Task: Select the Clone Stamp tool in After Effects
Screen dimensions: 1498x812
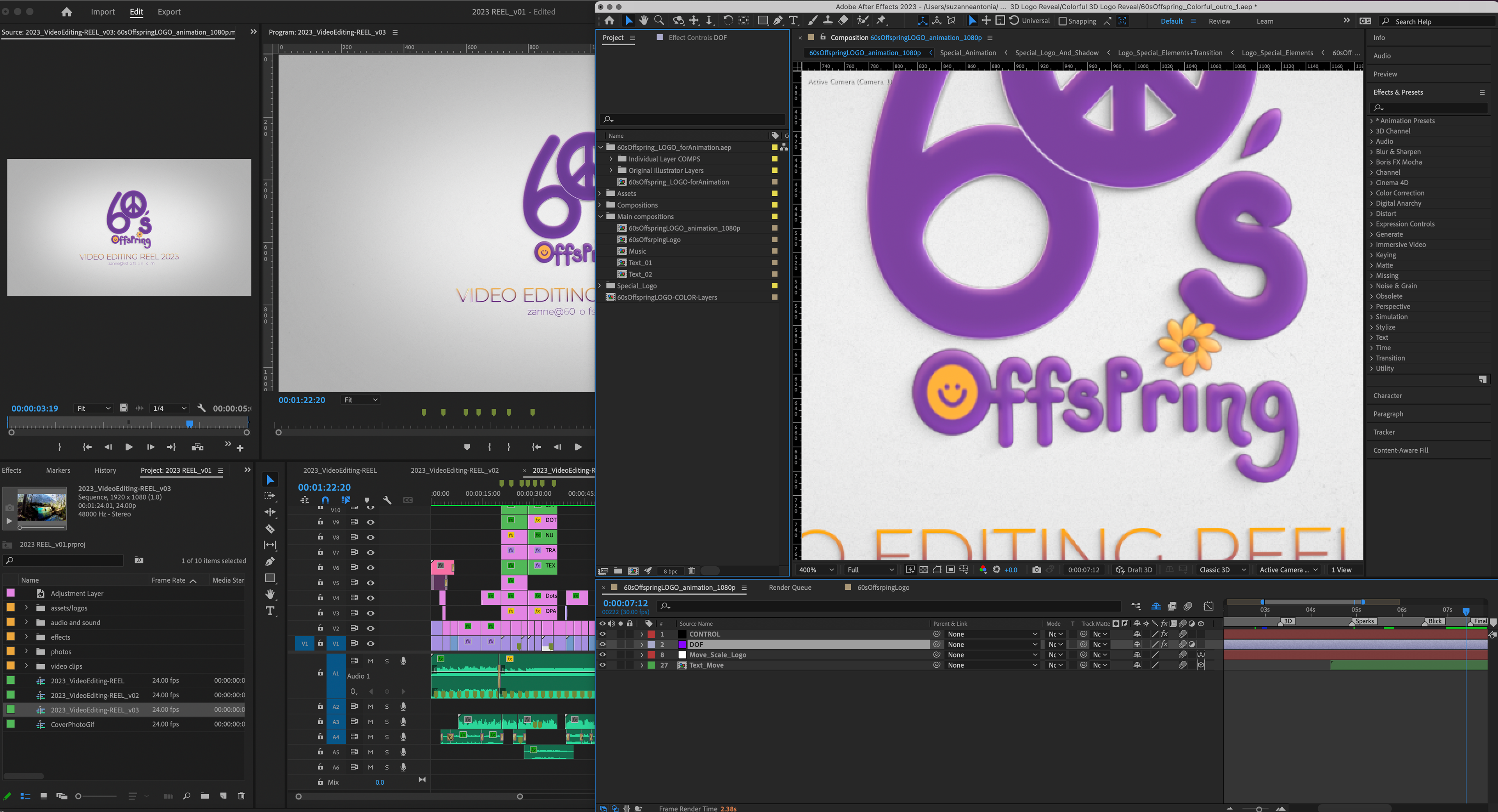Action: pos(827,20)
